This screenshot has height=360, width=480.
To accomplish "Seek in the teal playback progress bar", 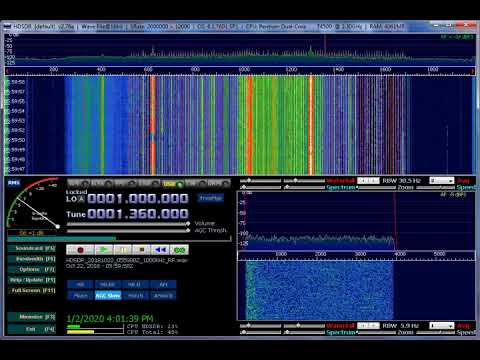I will 119,238.
